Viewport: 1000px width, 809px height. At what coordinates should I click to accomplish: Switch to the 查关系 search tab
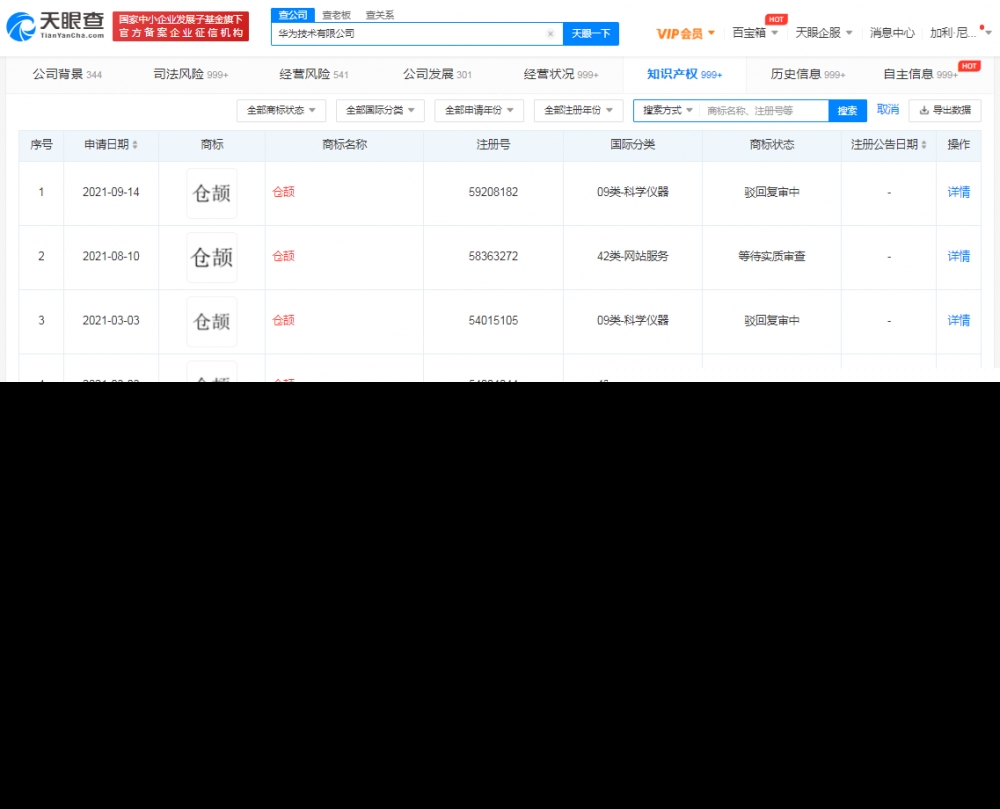point(379,15)
